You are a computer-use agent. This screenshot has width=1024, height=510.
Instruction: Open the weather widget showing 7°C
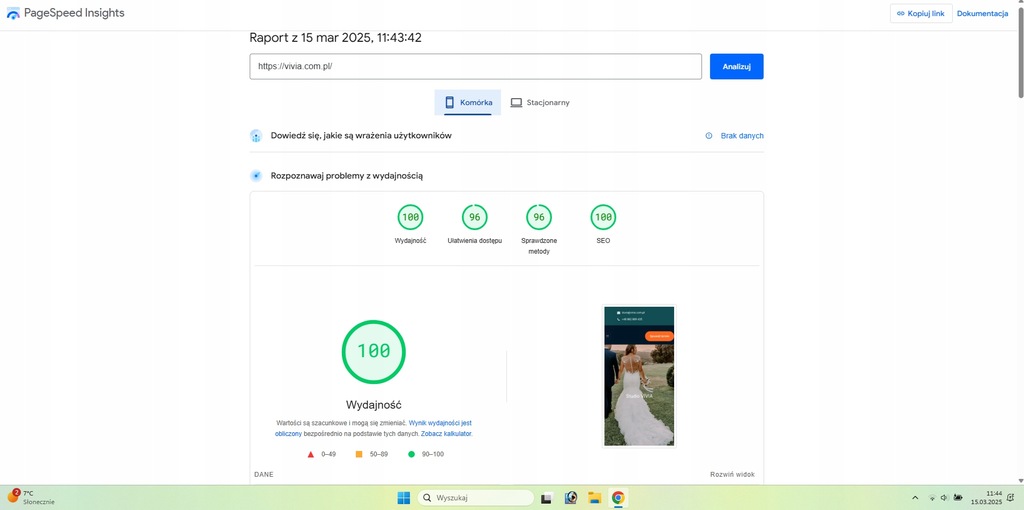(x=31, y=498)
